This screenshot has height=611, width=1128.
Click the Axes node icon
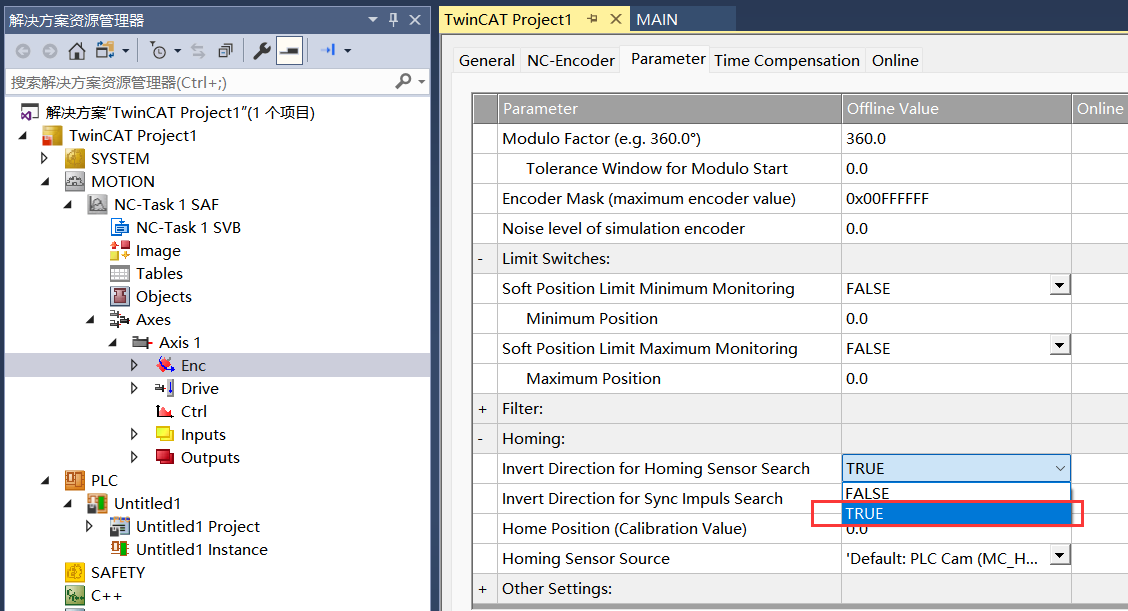[119, 320]
